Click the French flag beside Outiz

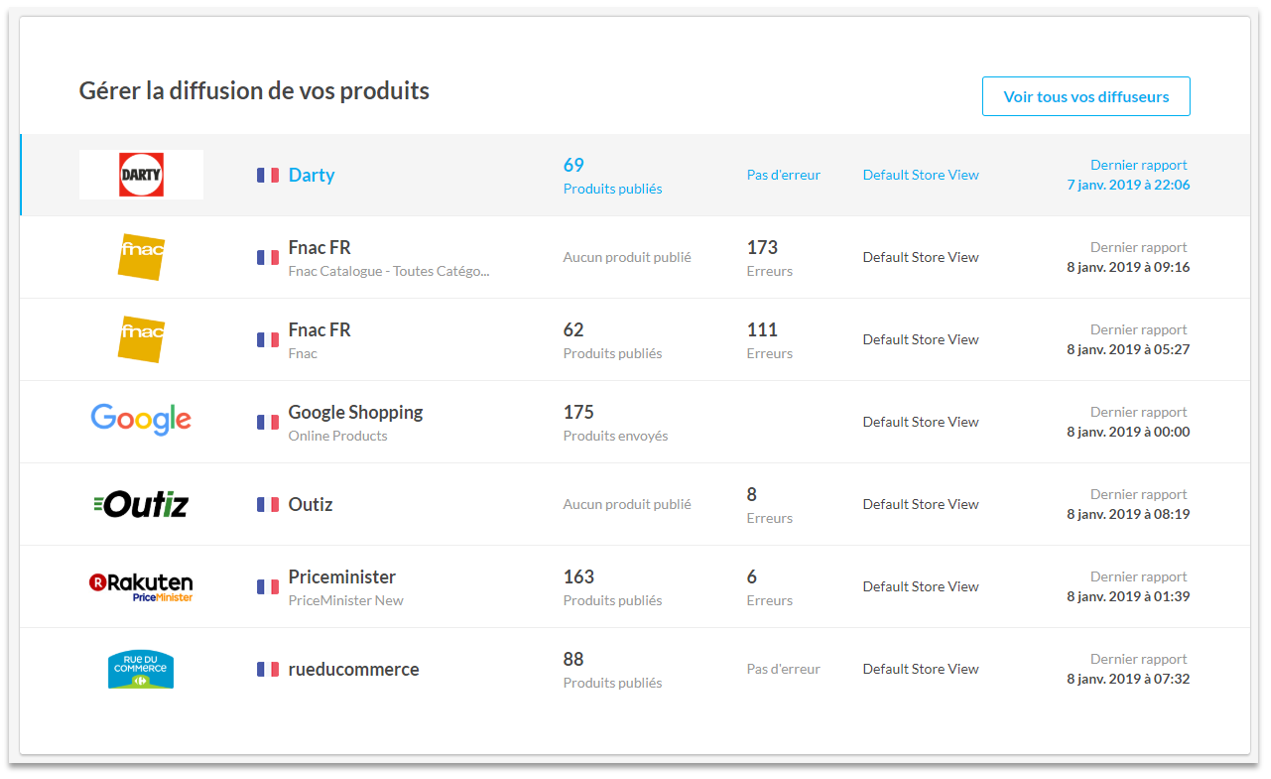tap(268, 504)
